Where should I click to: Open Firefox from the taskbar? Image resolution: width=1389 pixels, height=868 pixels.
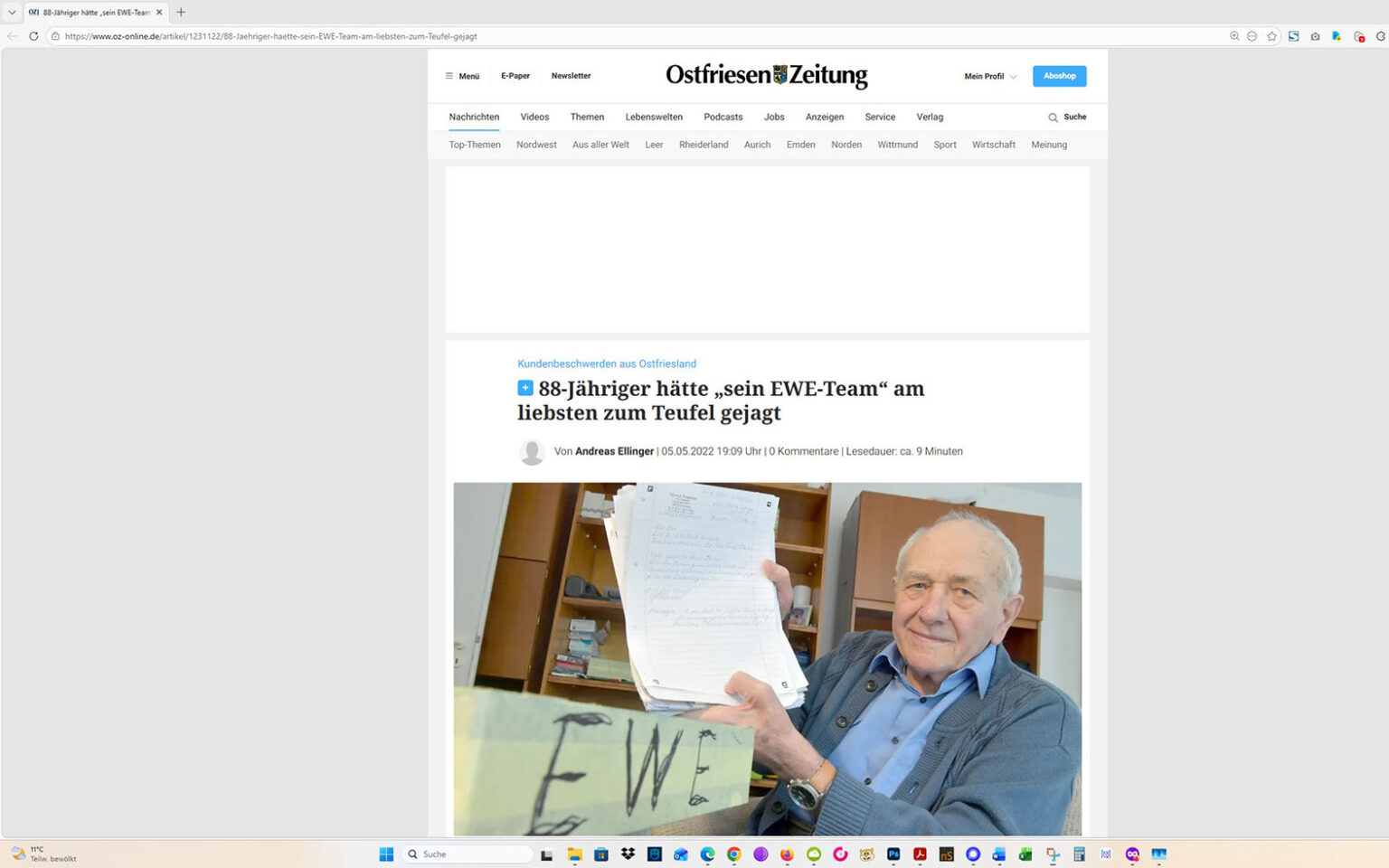tap(785, 854)
